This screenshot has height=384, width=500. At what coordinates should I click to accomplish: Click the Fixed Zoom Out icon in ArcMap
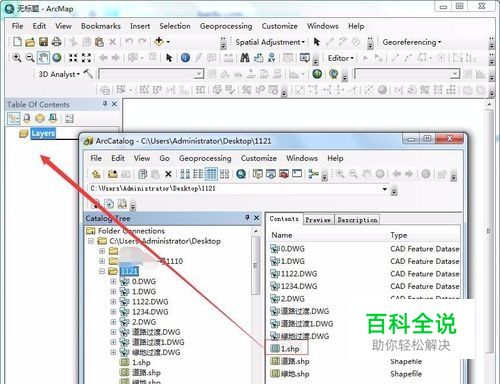point(86,58)
